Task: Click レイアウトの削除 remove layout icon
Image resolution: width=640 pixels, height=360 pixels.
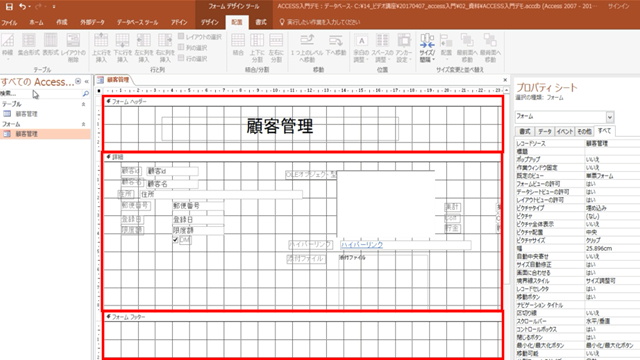Action: coord(73,47)
